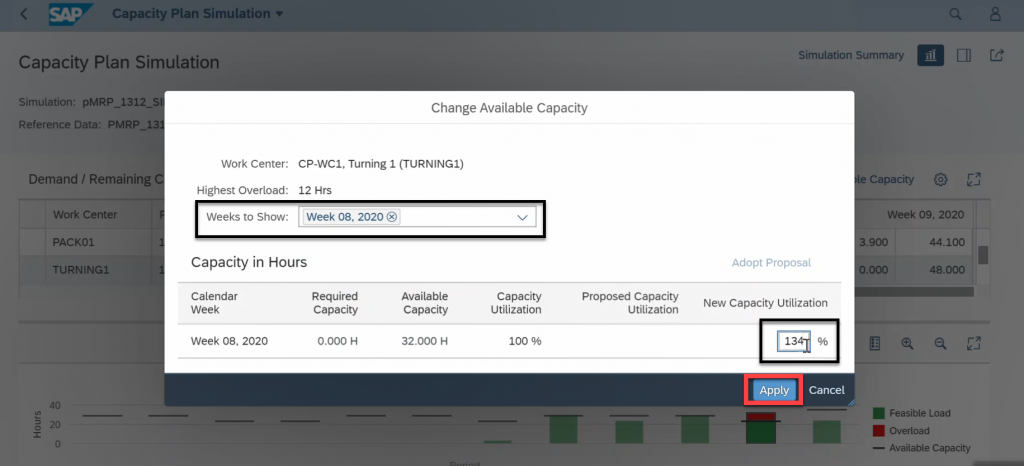1024x466 pixels.
Task: Click the table vertical scrollbar
Action: (983, 255)
